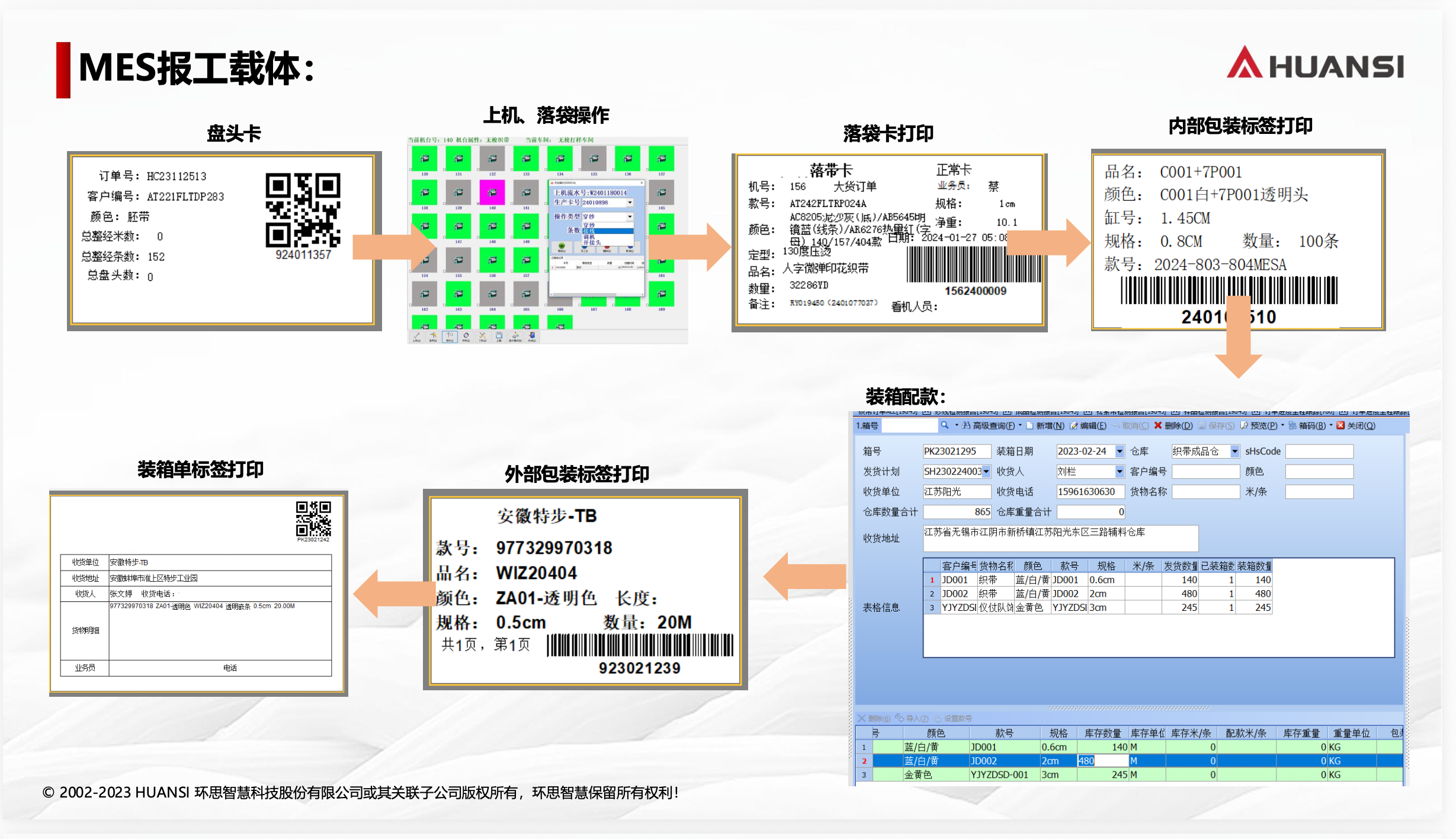Click the search magnifier next to 箱号 field

(x=945, y=425)
